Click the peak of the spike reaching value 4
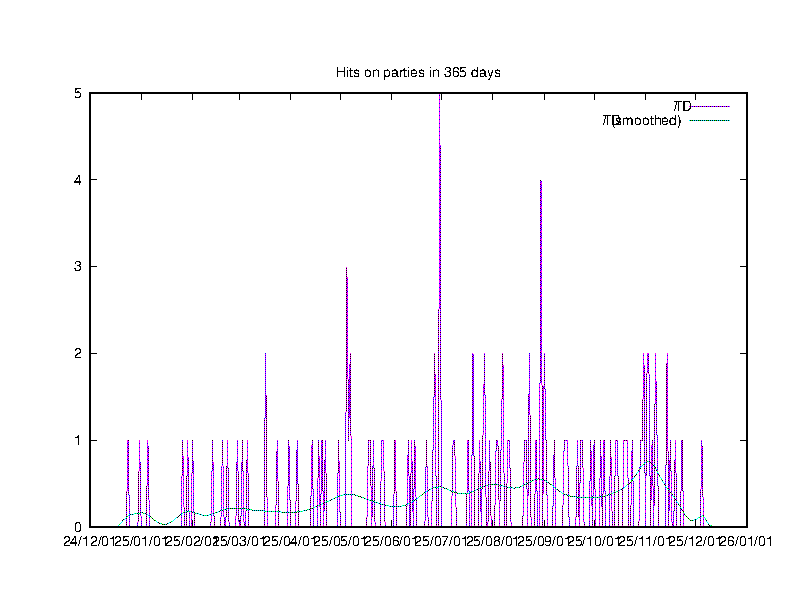 [x=541, y=182]
